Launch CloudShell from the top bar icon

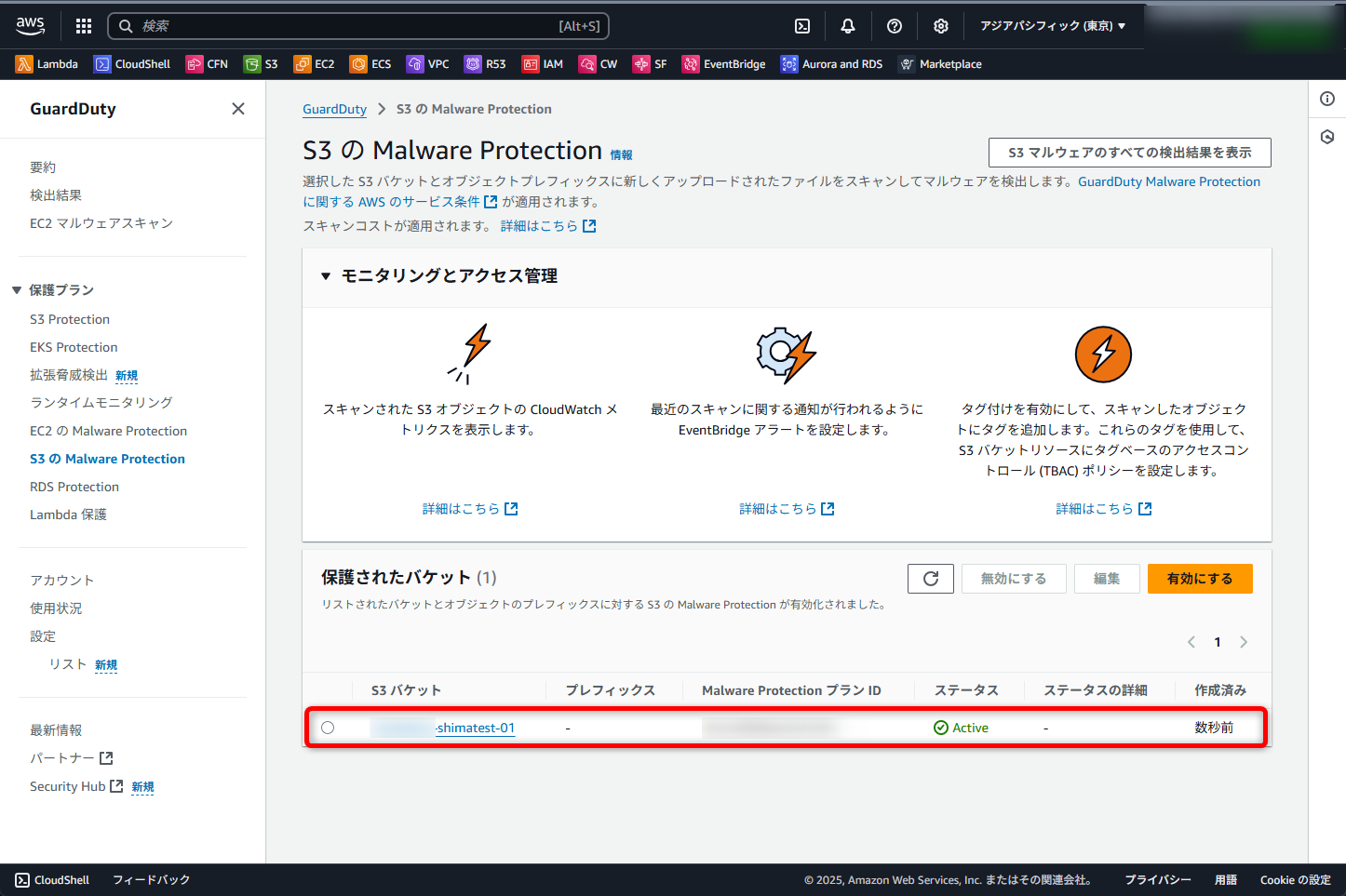[x=802, y=26]
